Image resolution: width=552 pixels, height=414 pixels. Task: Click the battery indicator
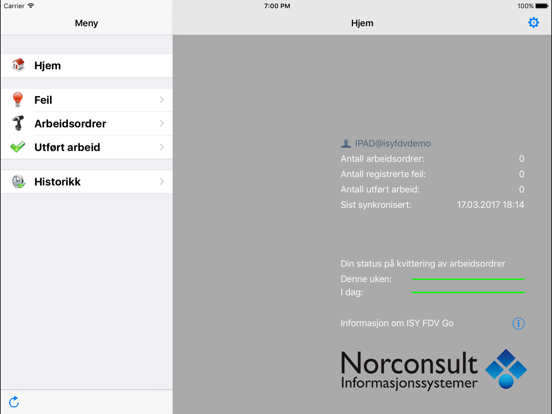click(542, 6)
